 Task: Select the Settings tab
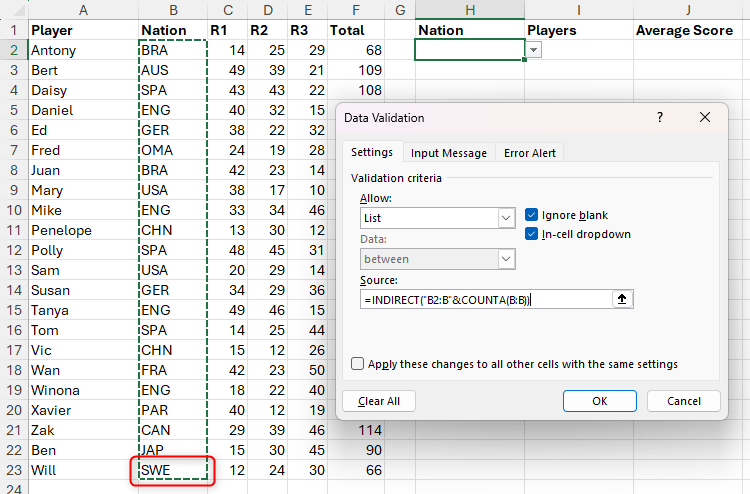point(371,153)
